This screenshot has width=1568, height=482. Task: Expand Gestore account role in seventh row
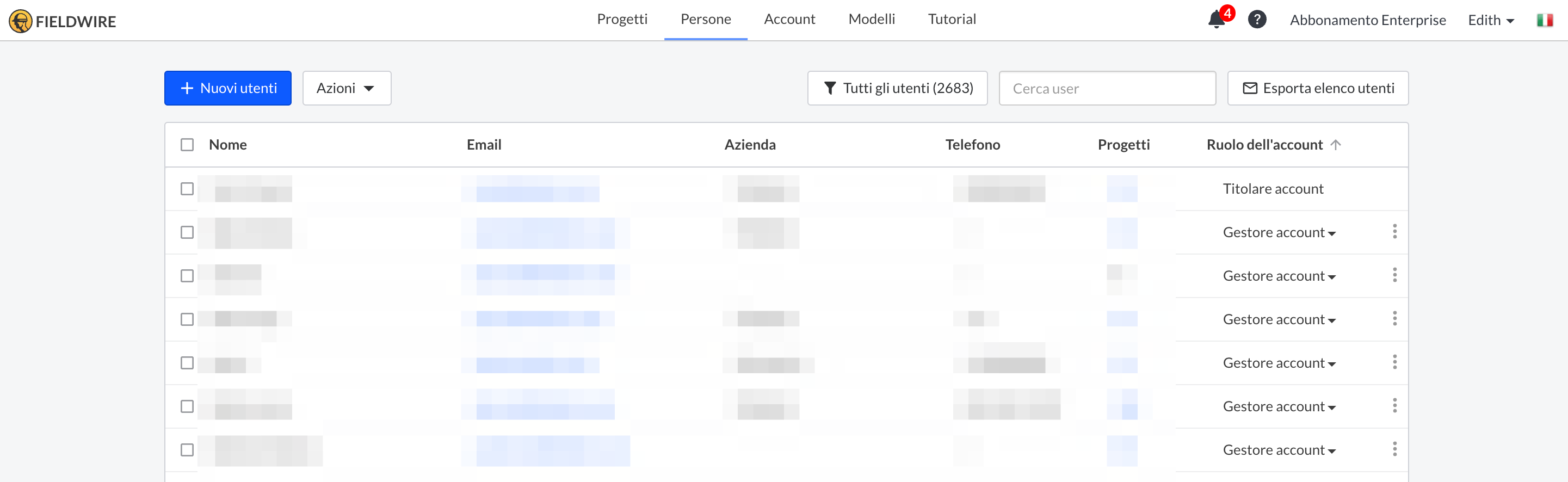(1279, 450)
